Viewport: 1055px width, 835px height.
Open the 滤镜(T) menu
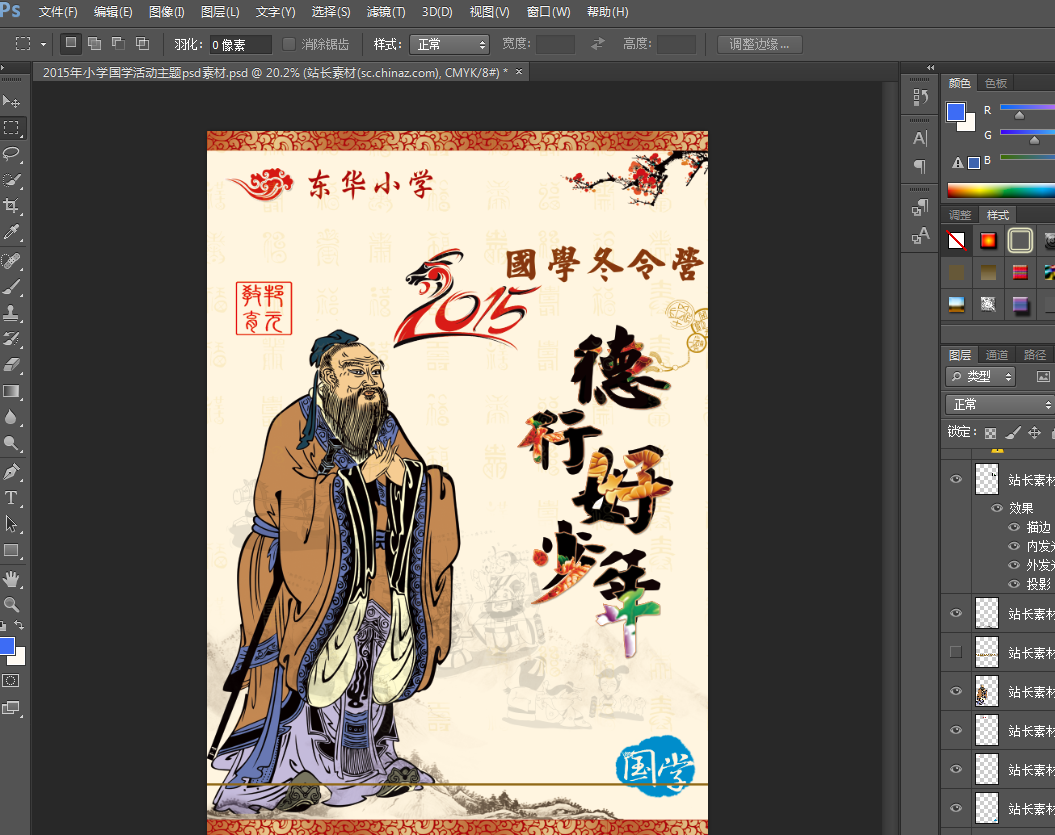tap(386, 12)
